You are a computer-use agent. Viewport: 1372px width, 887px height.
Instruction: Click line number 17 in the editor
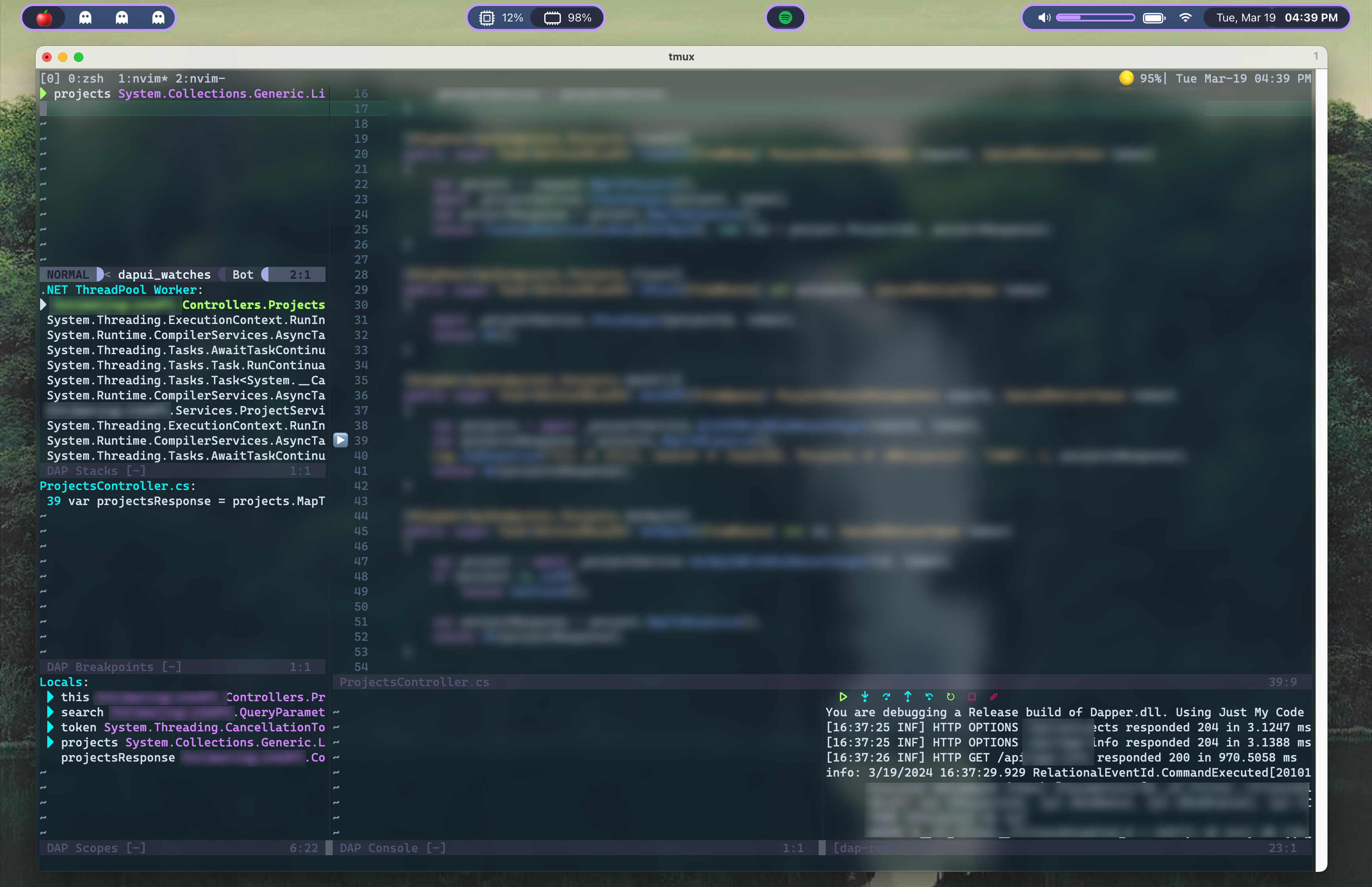click(x=361, y=108)
